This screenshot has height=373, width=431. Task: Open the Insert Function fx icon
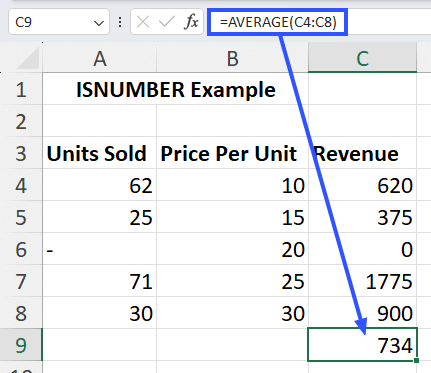click(191, 22)
